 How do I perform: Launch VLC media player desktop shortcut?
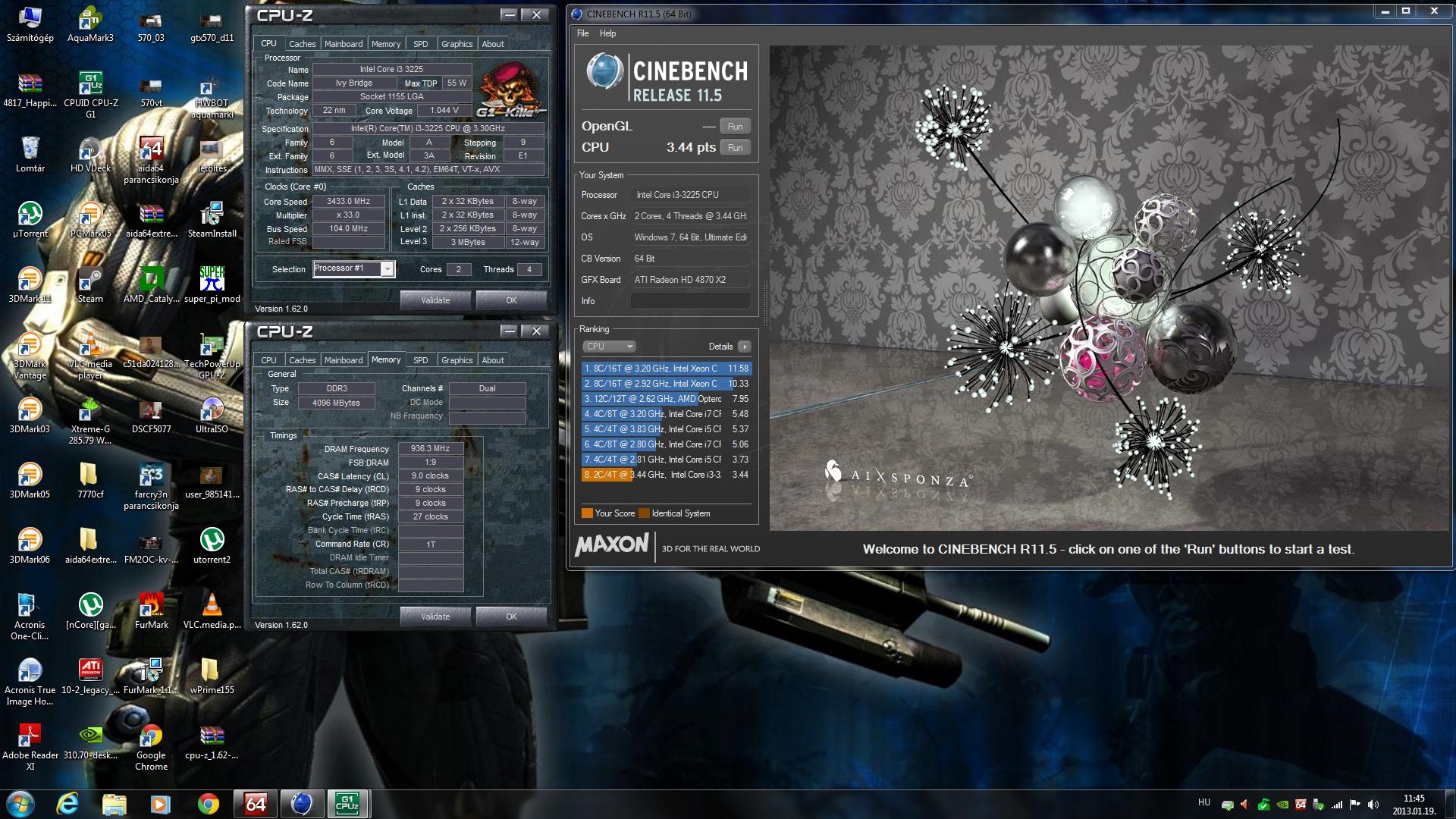click(x=90, y=356)
